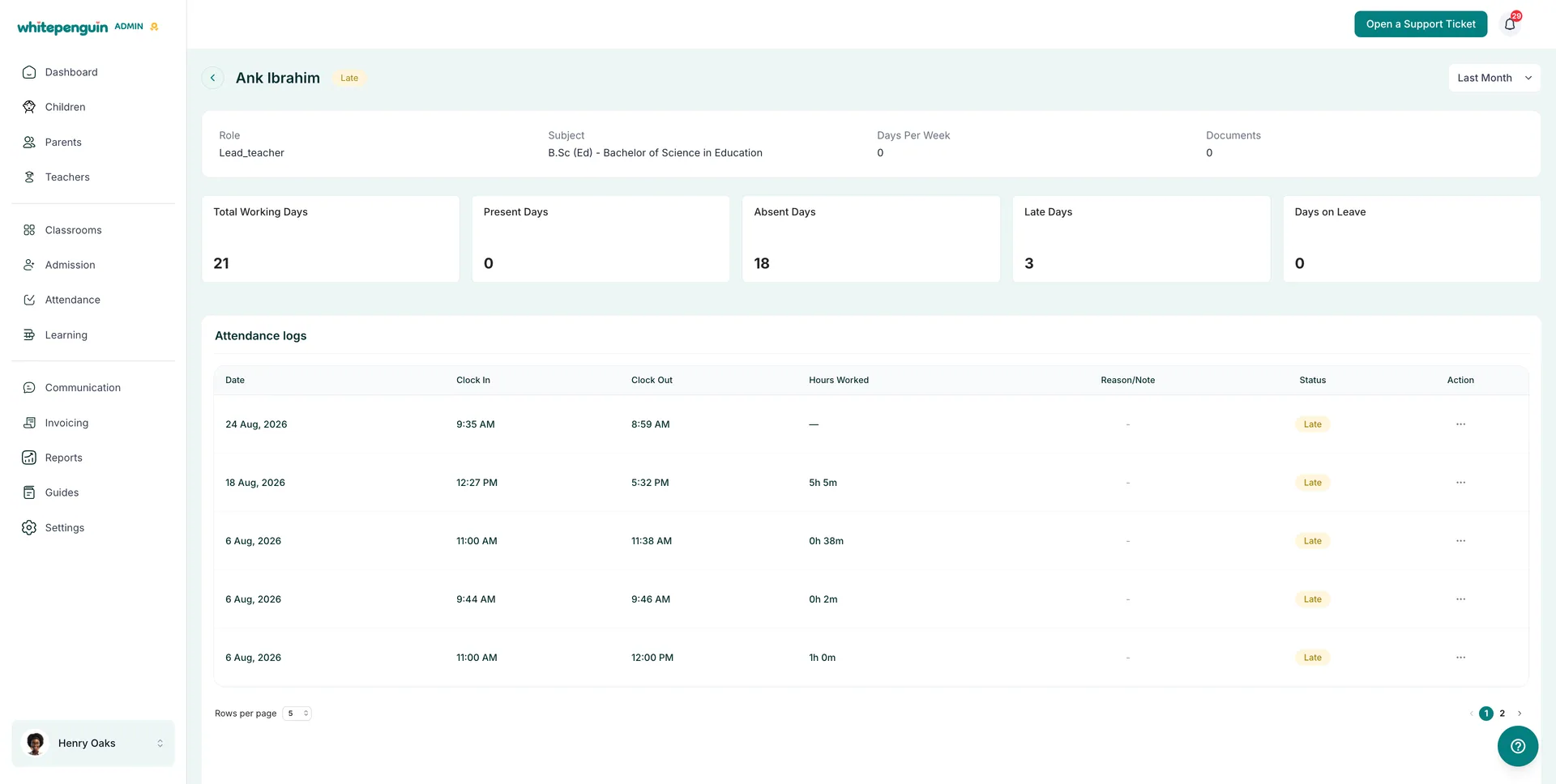Click the Late Days card
Viewport: 1556px width, 784px height.
click(1141, 239)
